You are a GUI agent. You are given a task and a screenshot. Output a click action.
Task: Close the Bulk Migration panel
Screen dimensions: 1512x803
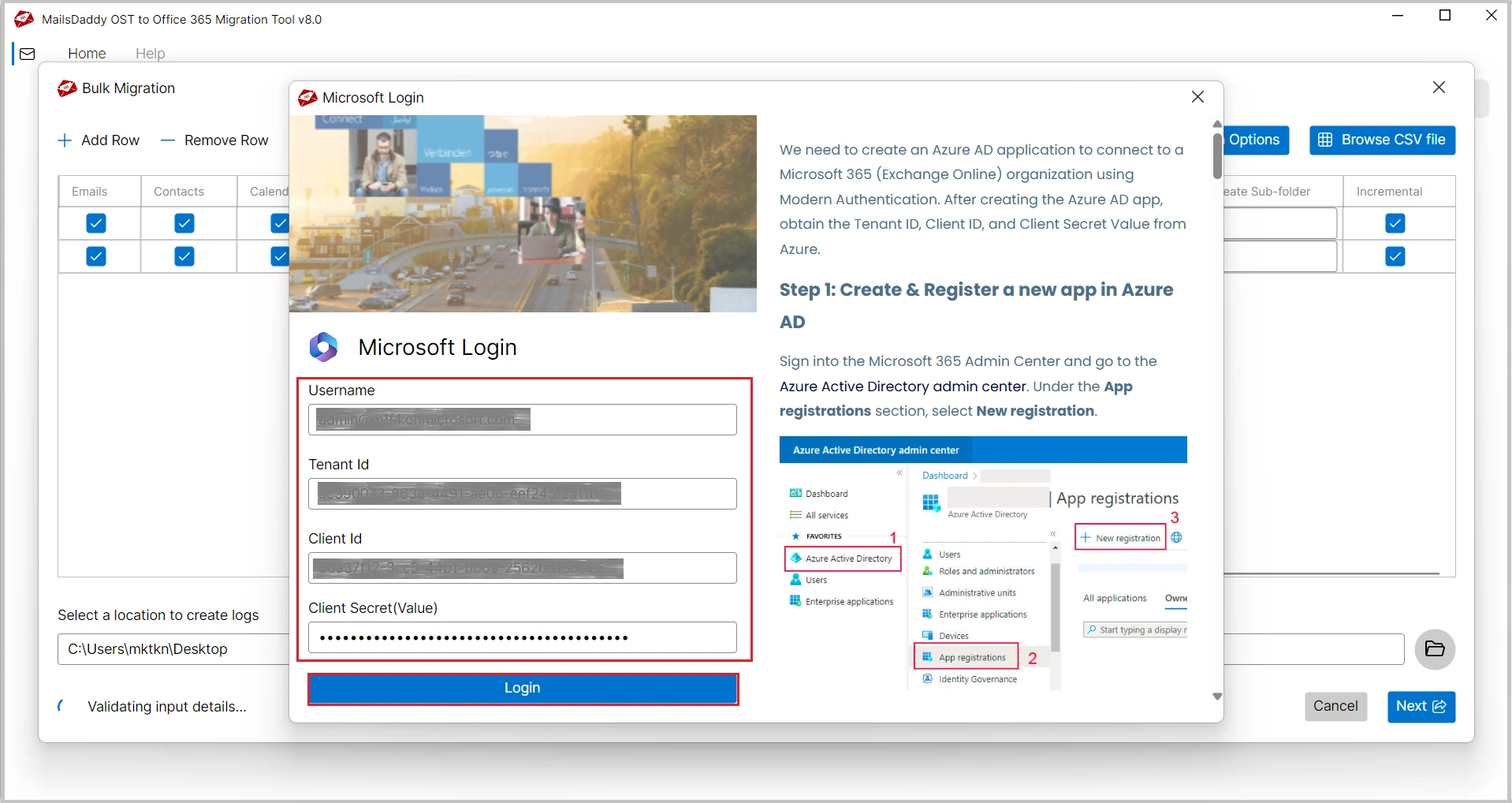[x=1439, y=88]
